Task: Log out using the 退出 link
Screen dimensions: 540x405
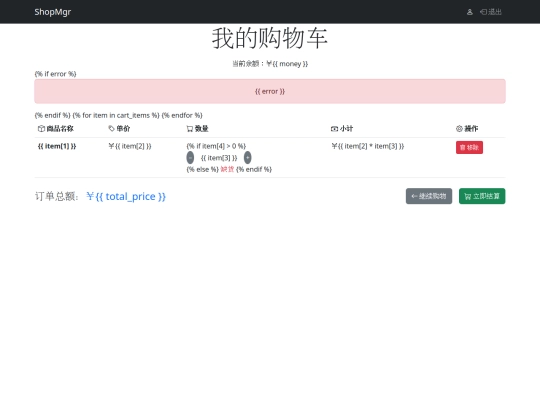Action: pos(491,12)
